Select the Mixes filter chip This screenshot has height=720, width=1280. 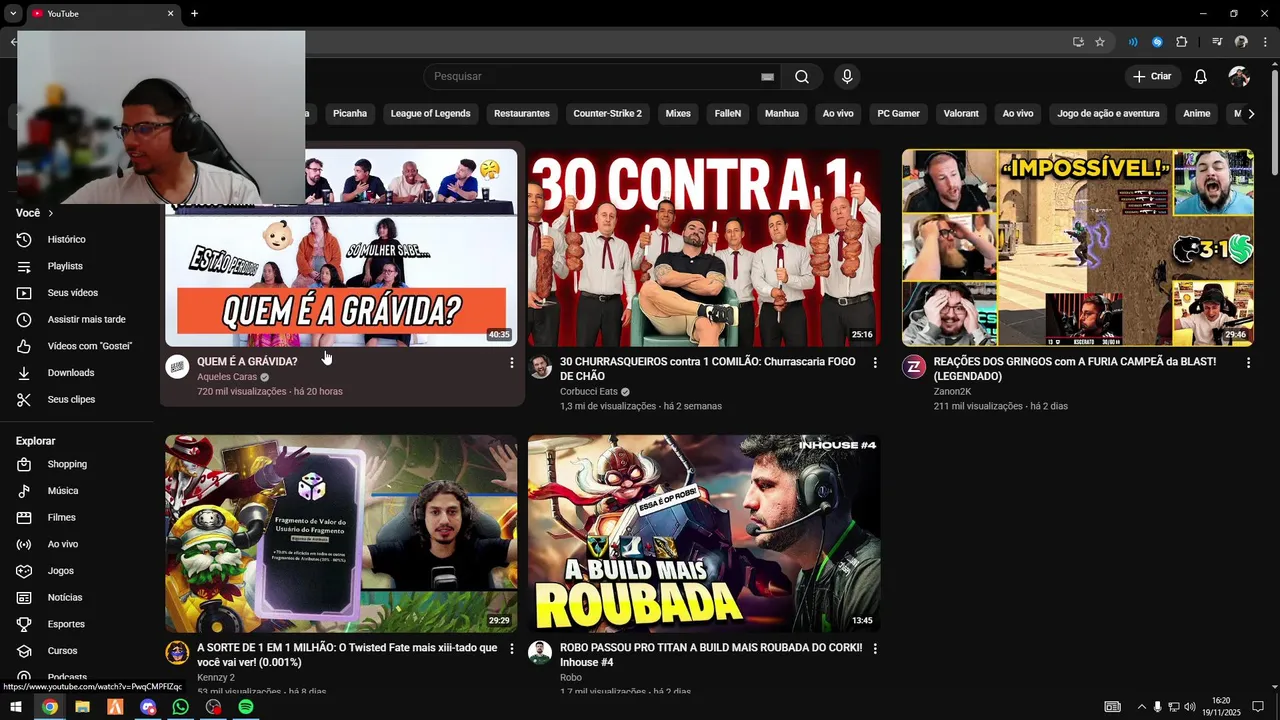point(678,114)
